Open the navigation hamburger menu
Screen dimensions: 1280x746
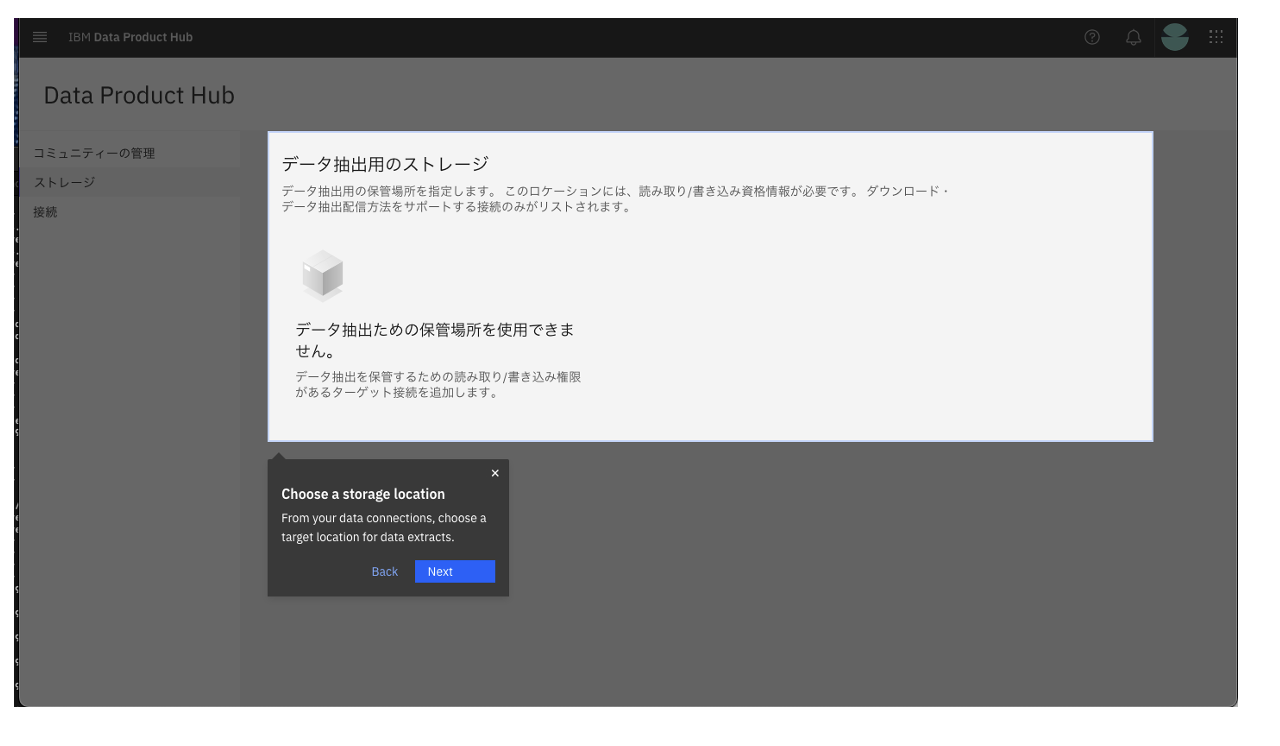39,37
